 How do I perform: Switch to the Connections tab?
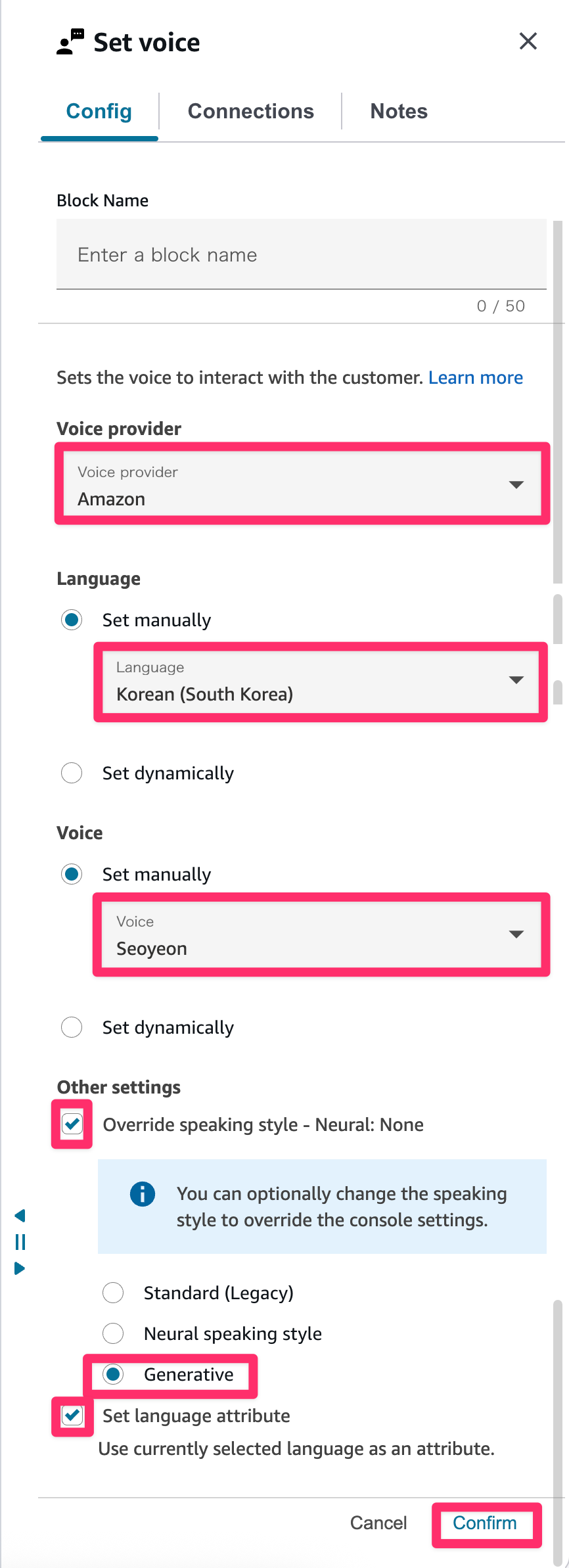click(250, 111)
